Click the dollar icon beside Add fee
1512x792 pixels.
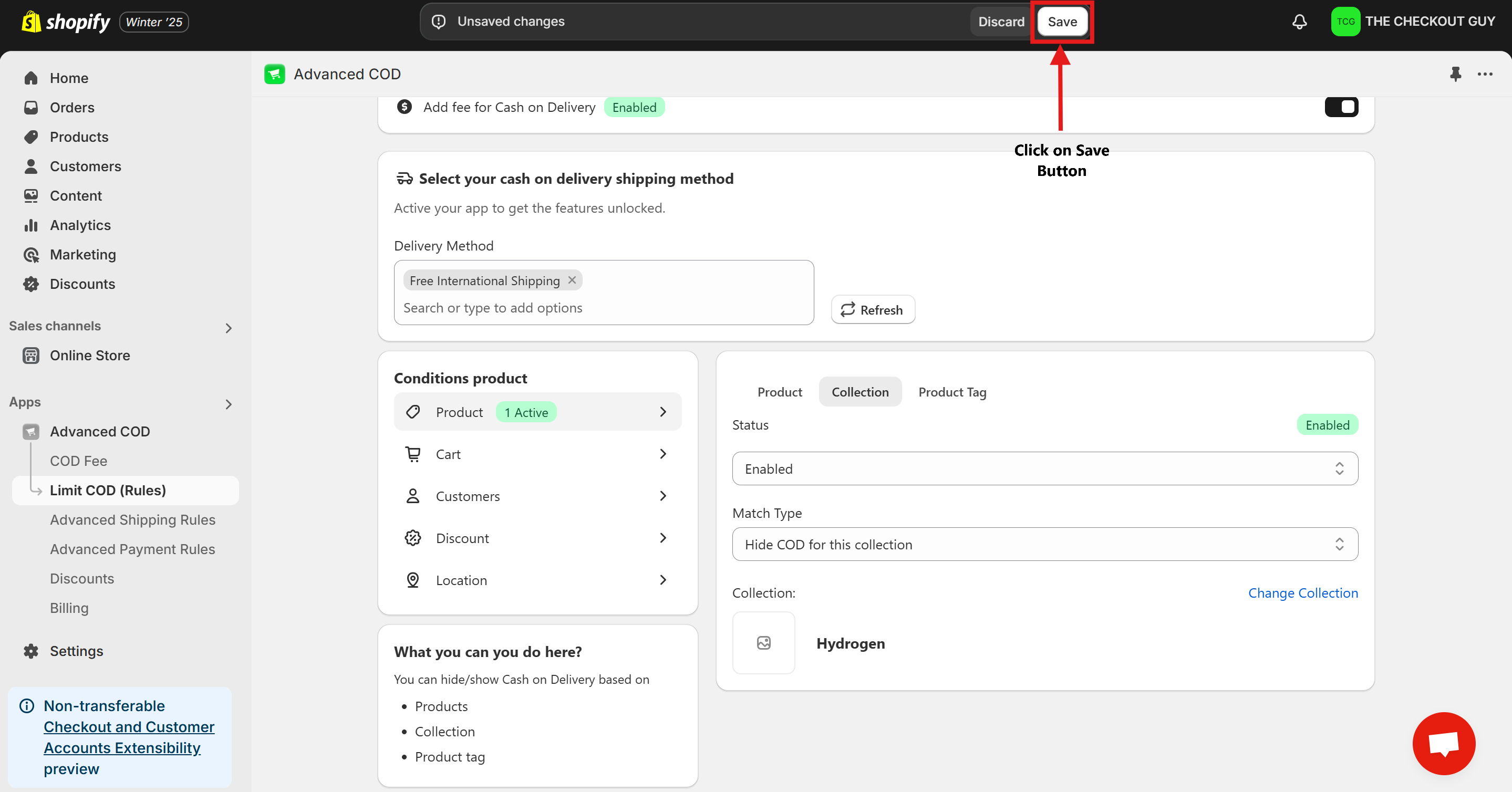pyautogui.click(x=405, y=107)
